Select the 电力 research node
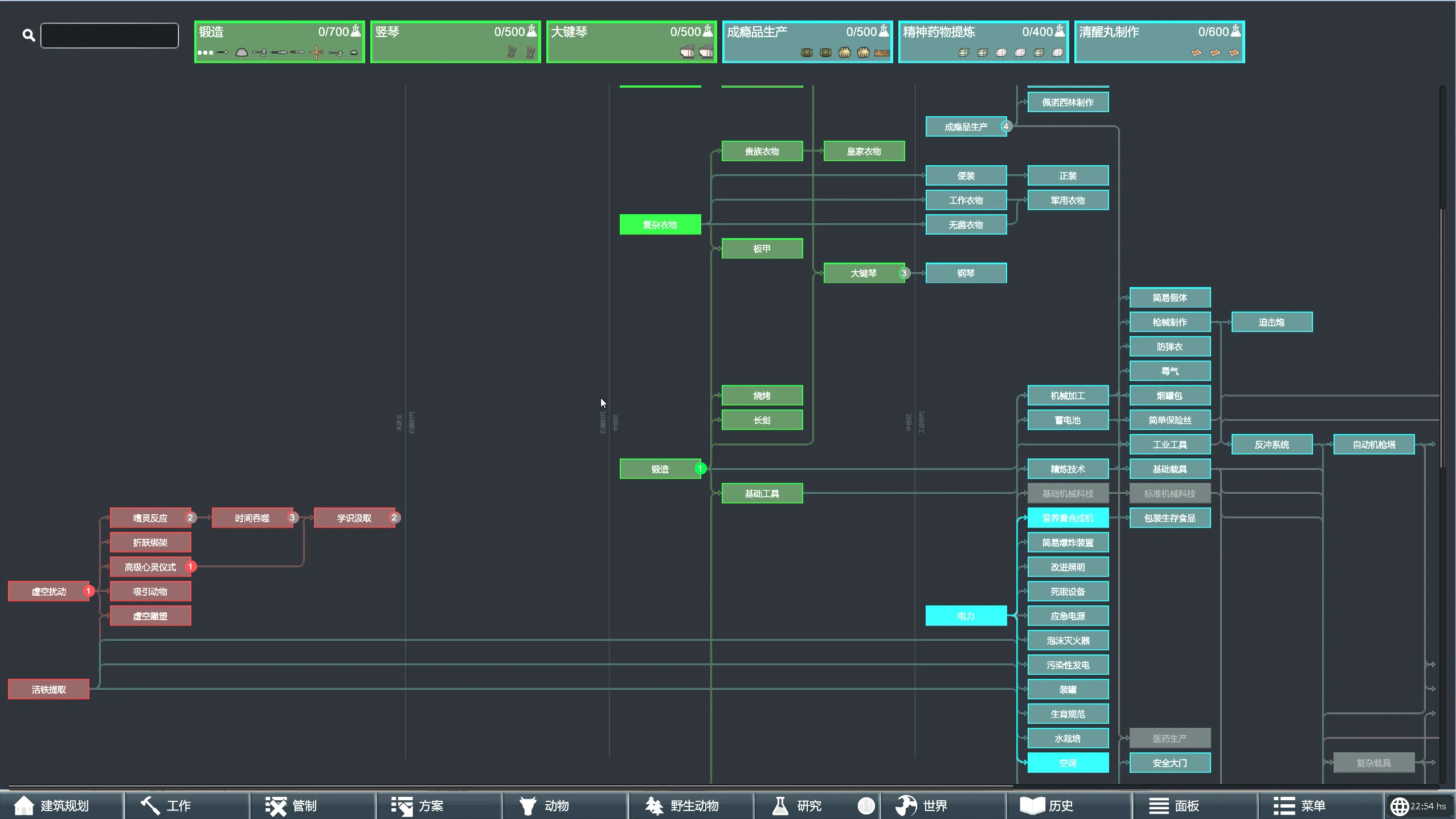Screen dimensions: 1456x819 coord(966,616)
